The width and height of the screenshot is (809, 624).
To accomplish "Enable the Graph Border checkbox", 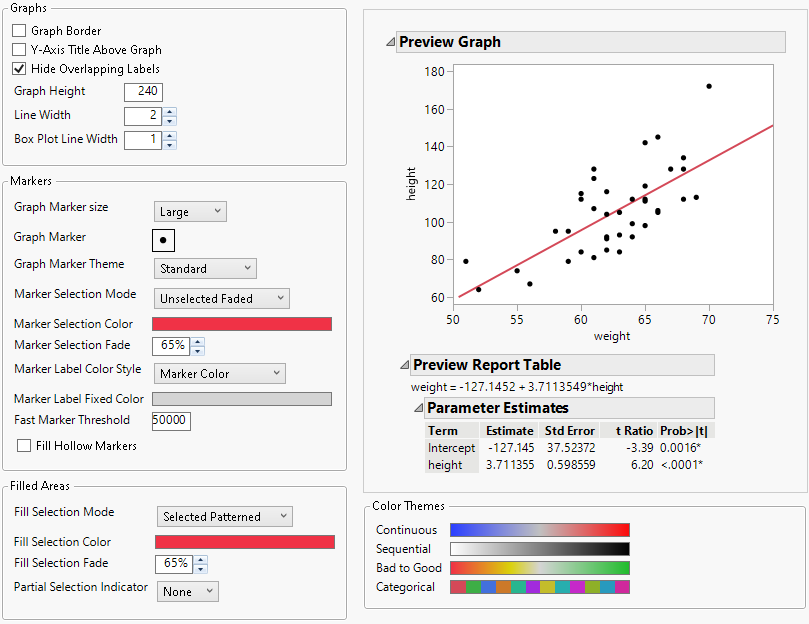I will [x=17, y=30].
